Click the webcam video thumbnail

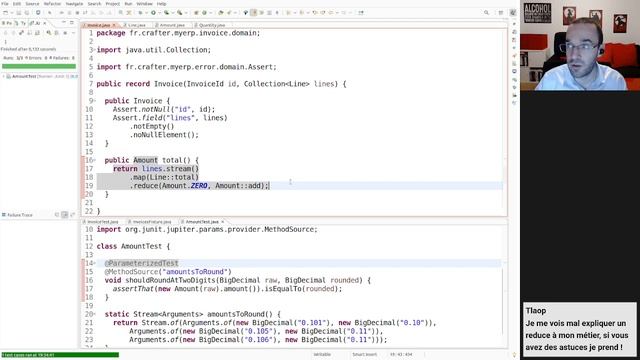[580, 45]
